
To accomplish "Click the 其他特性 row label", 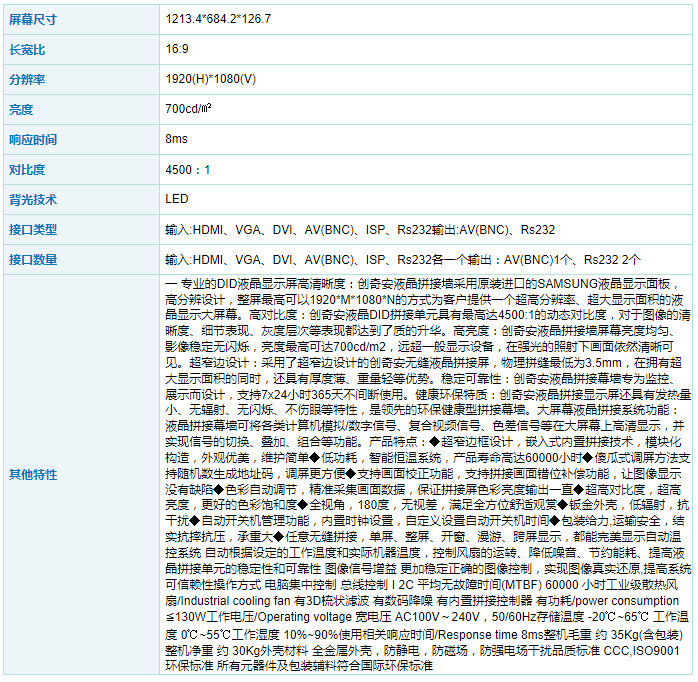I will (33, 474).
